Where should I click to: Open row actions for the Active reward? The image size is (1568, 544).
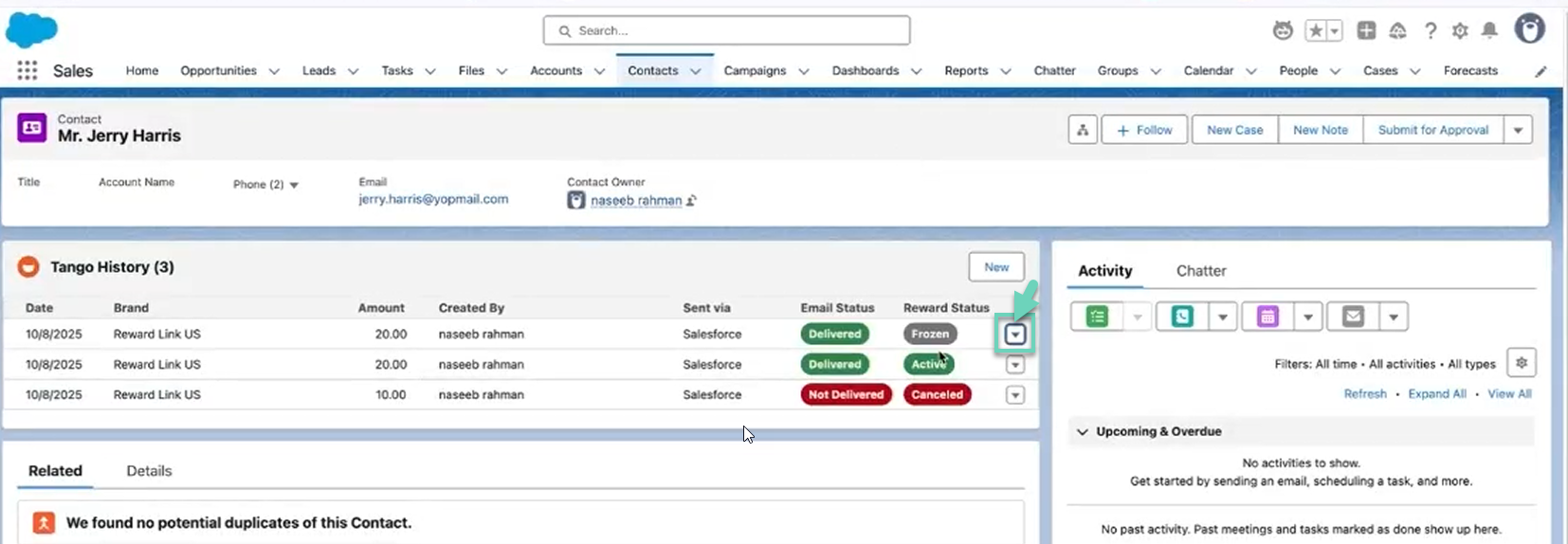coord(1015,365)
